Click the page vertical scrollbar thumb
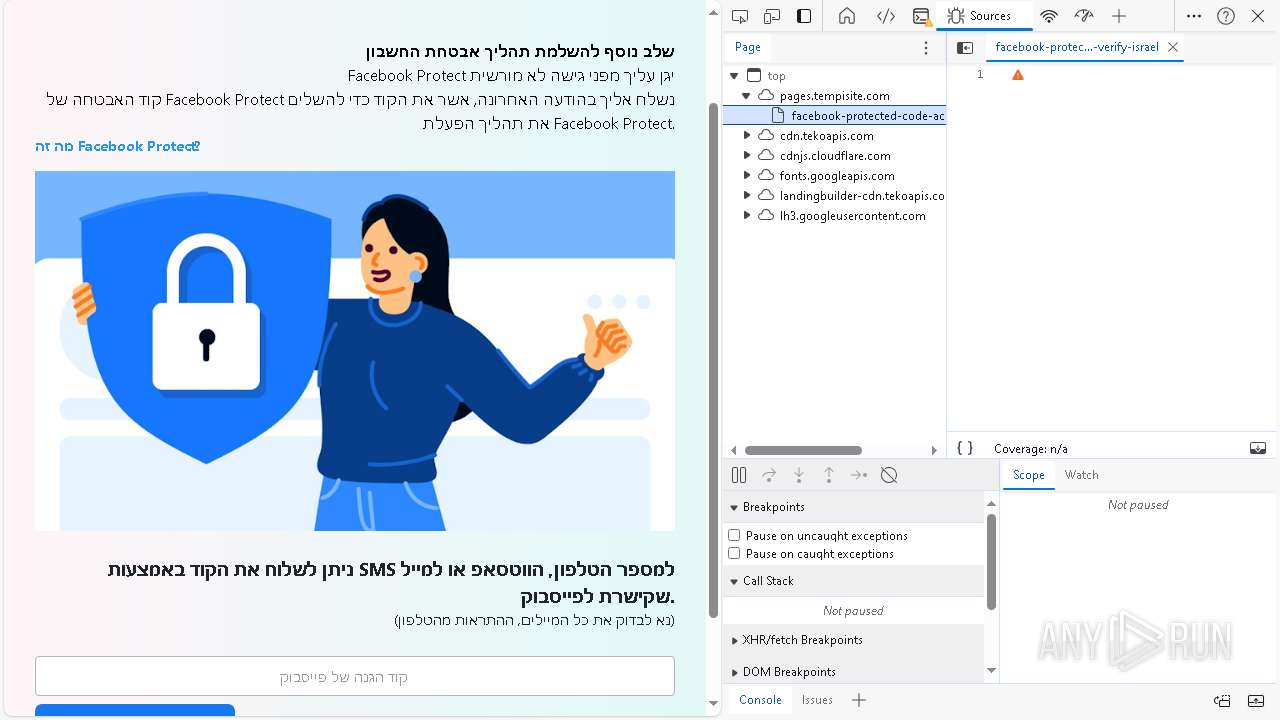The height and width of the screenshot is (720, 1280). (713, 360)
